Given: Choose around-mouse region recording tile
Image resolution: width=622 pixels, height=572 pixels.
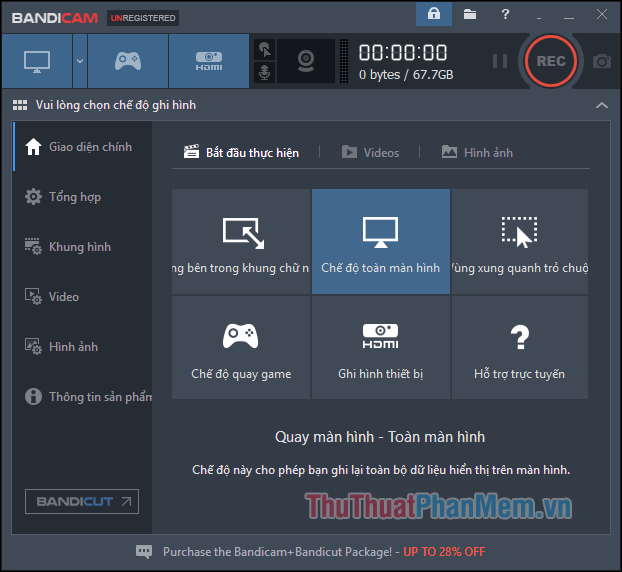Looking at the screenshot, I should (520, 242).
